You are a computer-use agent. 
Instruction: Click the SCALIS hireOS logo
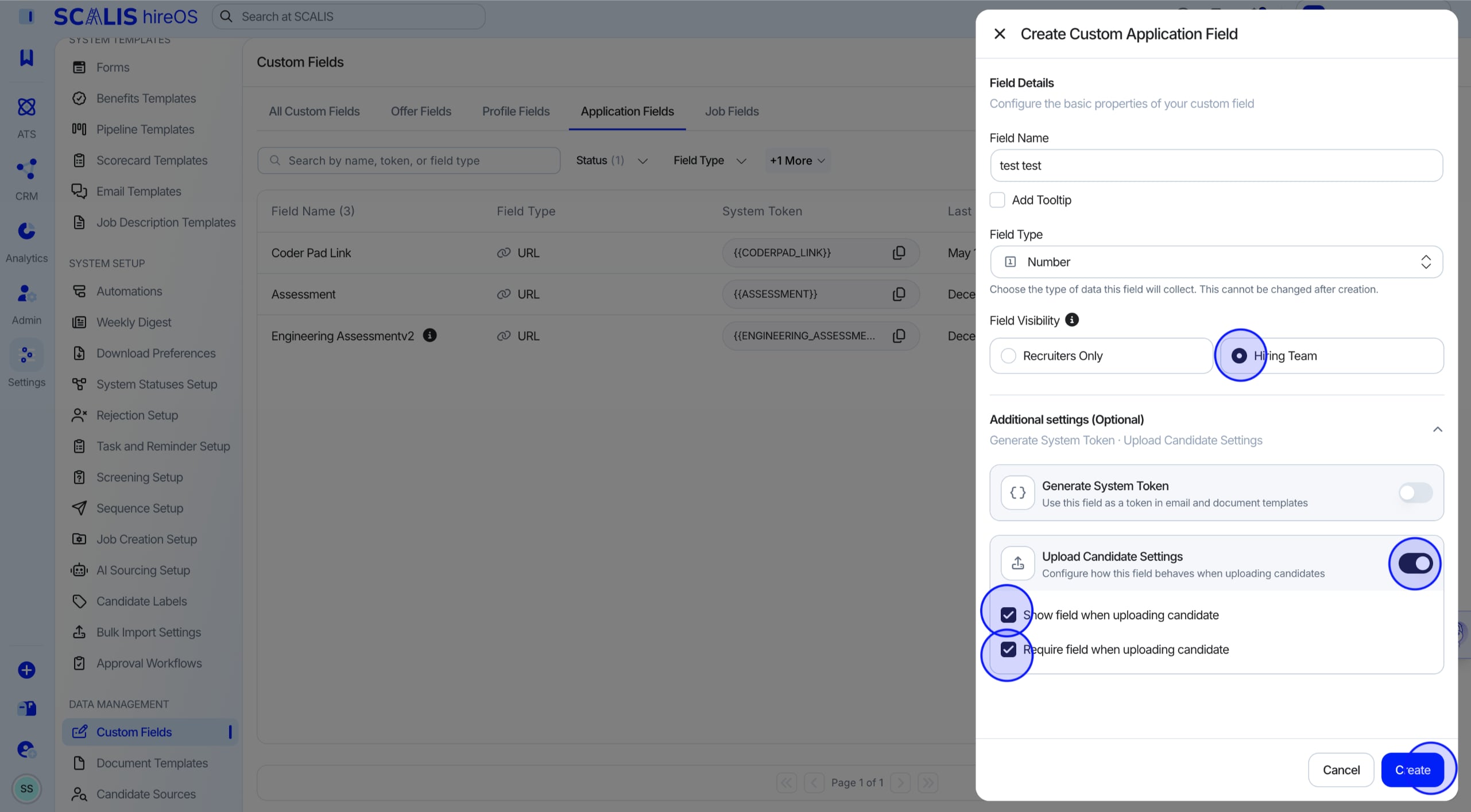tap(126, 17)
